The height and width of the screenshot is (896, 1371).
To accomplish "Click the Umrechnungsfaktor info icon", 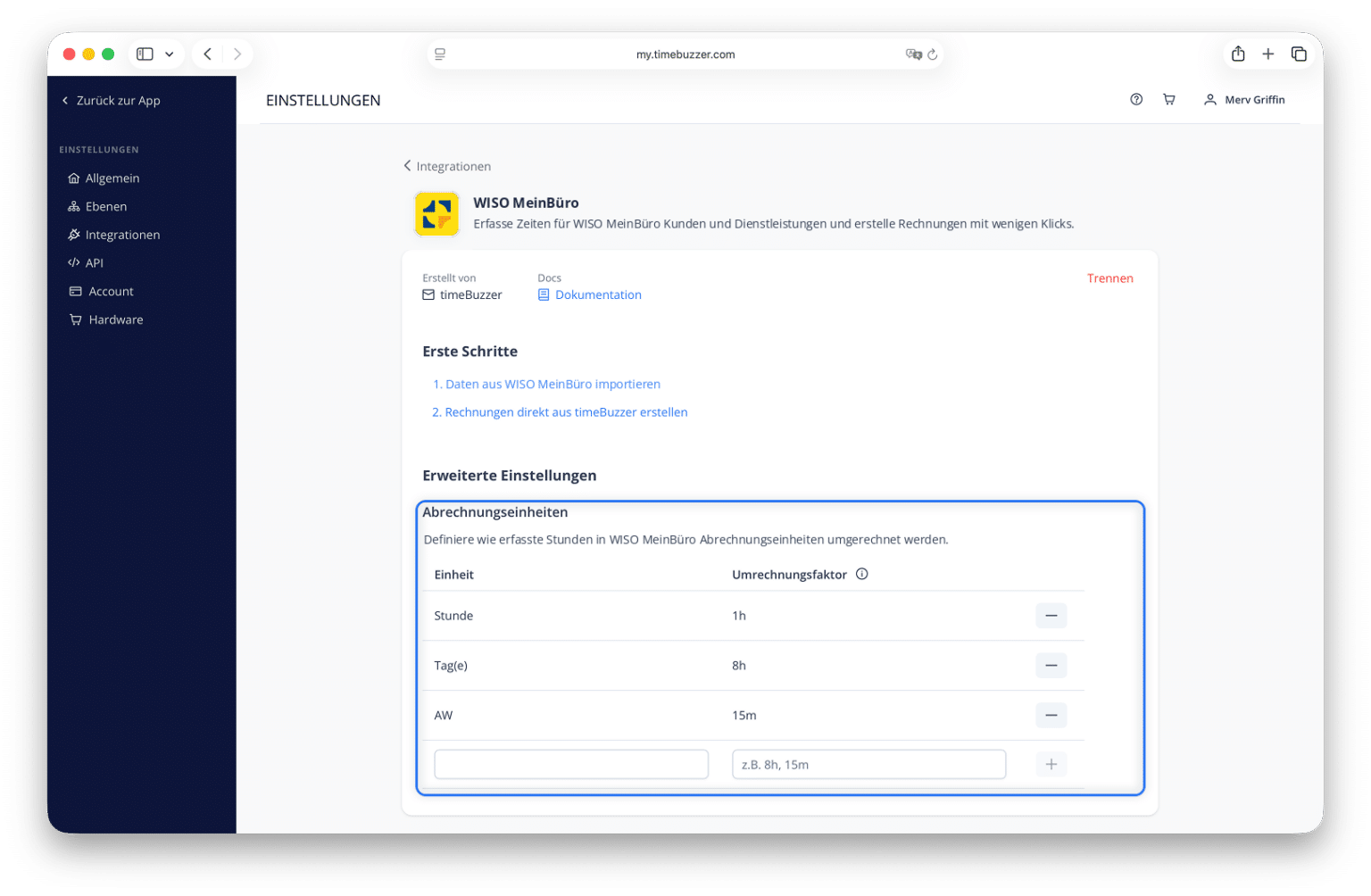I will coord(862,575).
